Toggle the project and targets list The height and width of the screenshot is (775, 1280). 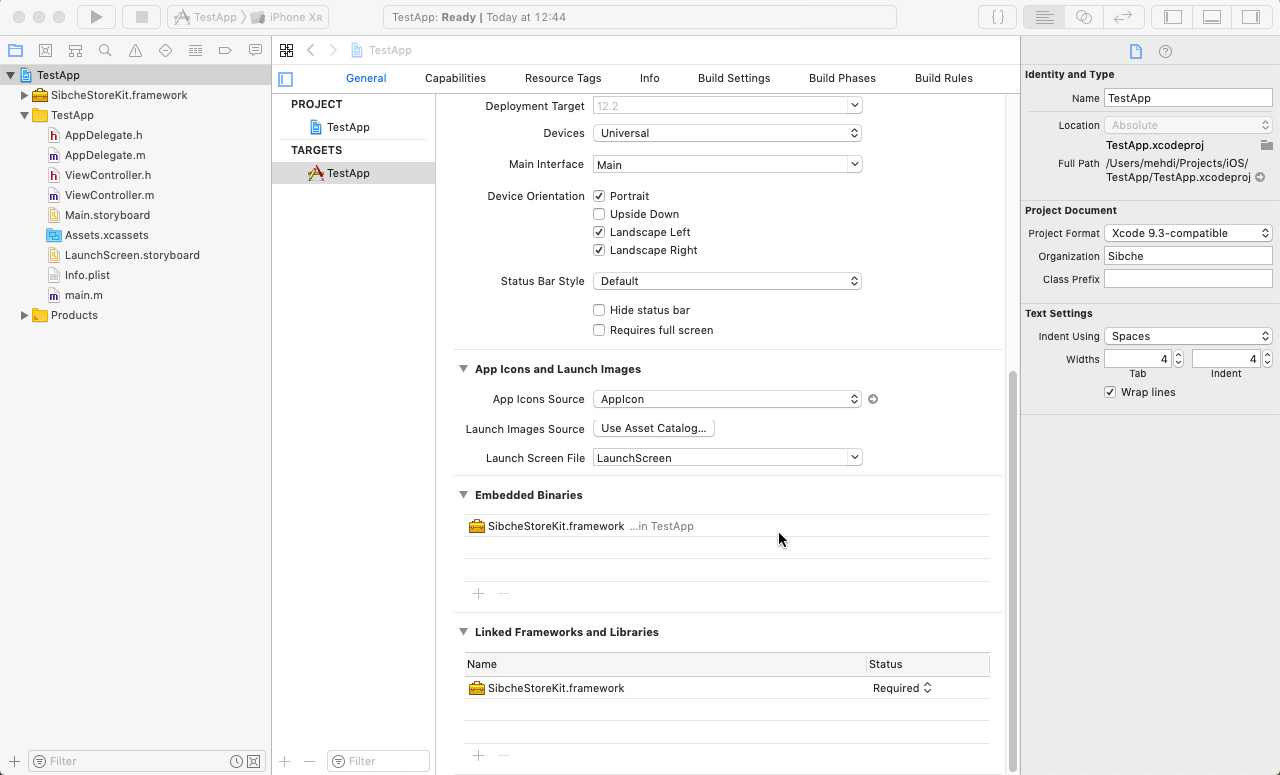pyautogui.click(x=286, y=79)
